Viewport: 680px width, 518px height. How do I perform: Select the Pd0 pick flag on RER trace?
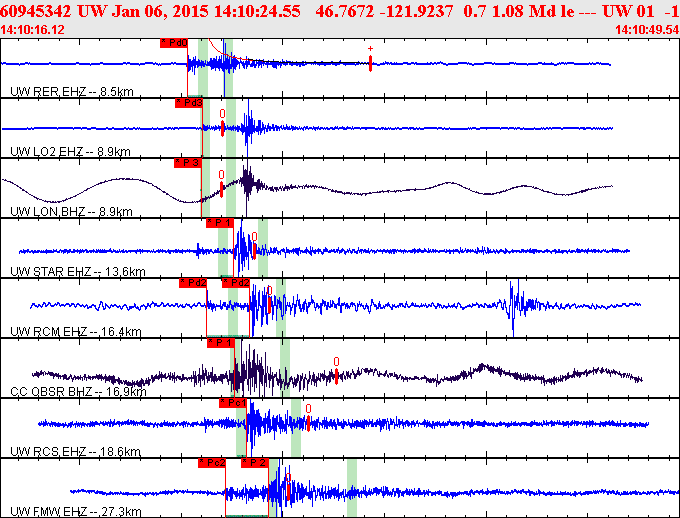(174, 43)
